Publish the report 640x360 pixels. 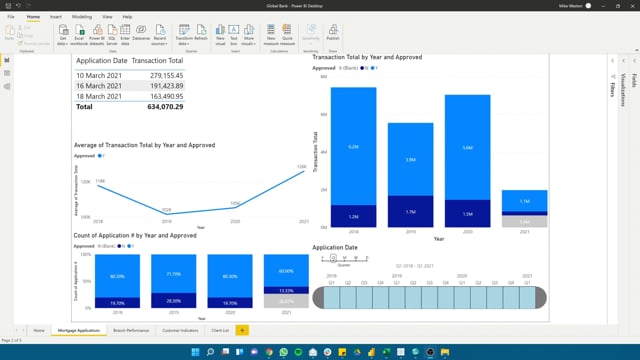point(333,32)
